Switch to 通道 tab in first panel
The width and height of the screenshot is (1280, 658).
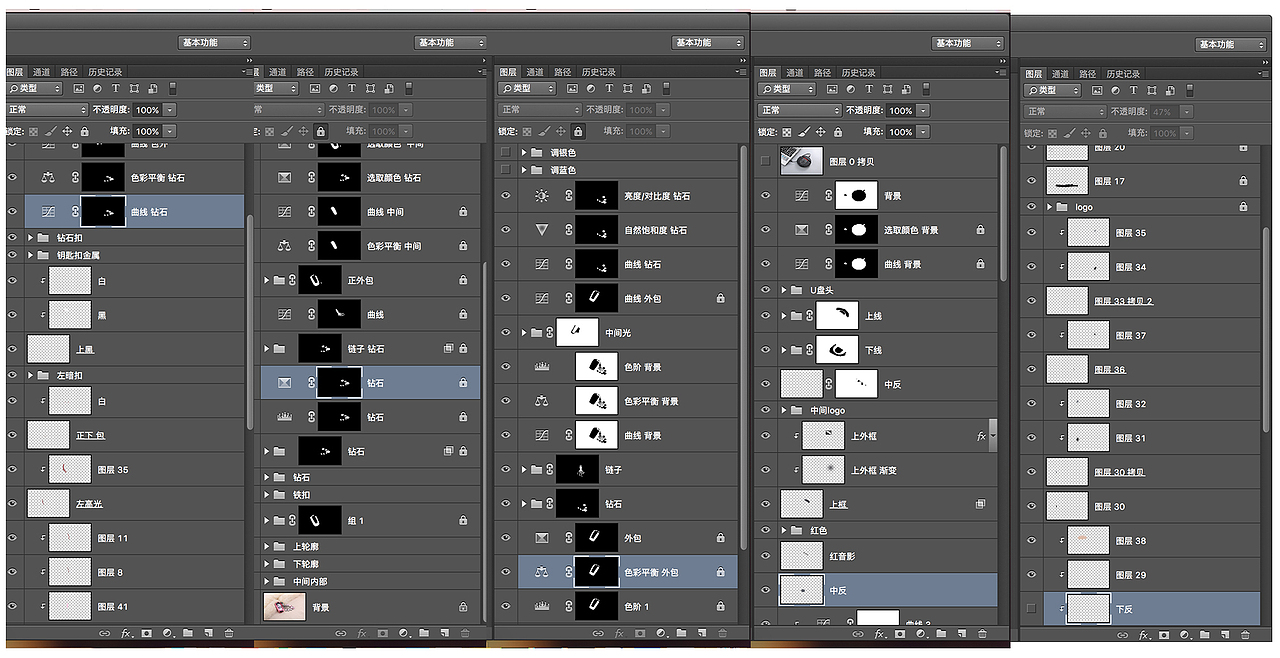coord(41,72)
